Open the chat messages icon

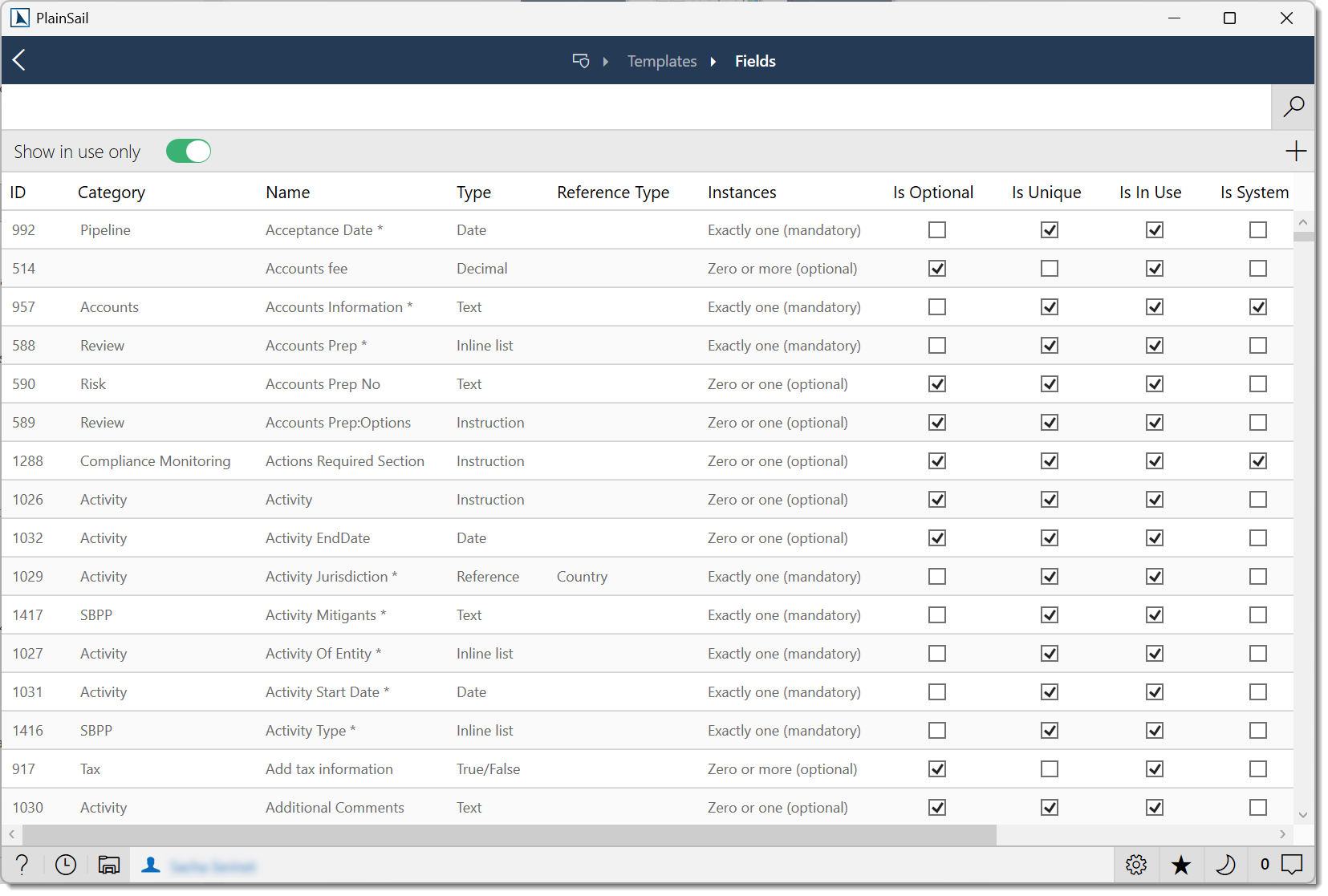(x=1291, y=865)
